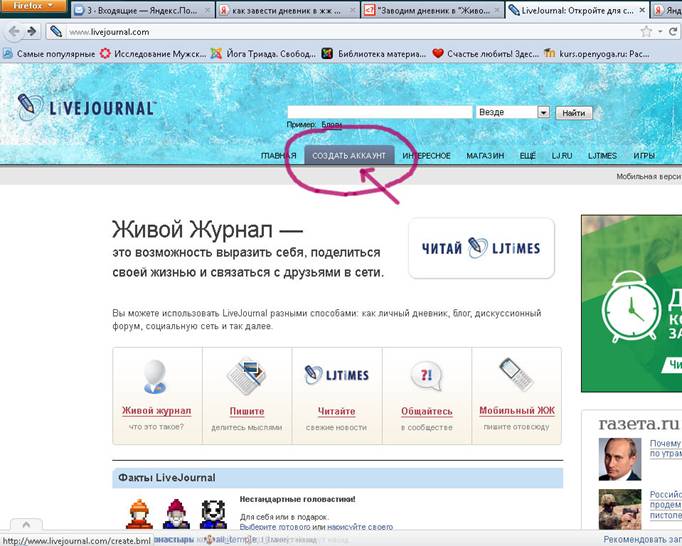682x546 pixels.
Task: Open ЕЩЁ navigation item
Action: point(528,156)
